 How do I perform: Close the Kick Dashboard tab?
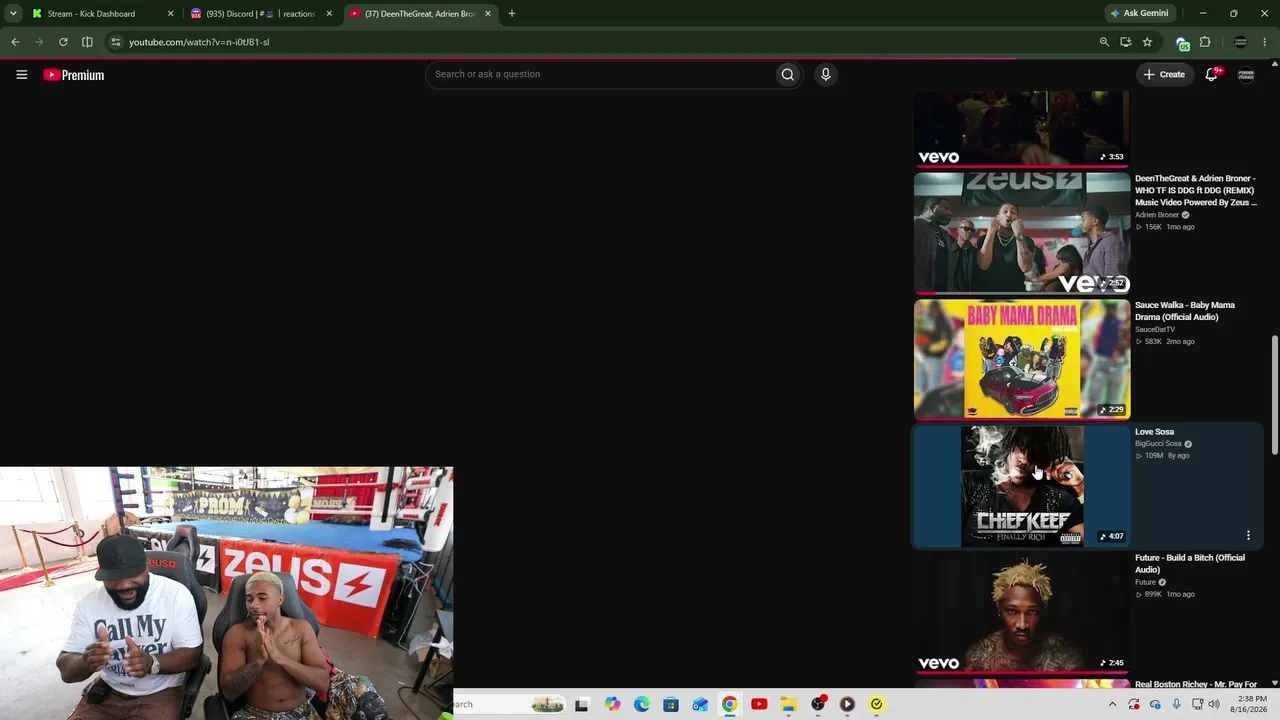pyautogui.click(x=170, y=14)
